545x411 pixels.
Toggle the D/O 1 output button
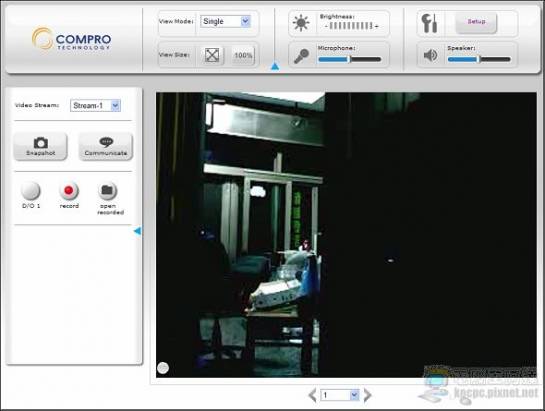coord(31,191)
